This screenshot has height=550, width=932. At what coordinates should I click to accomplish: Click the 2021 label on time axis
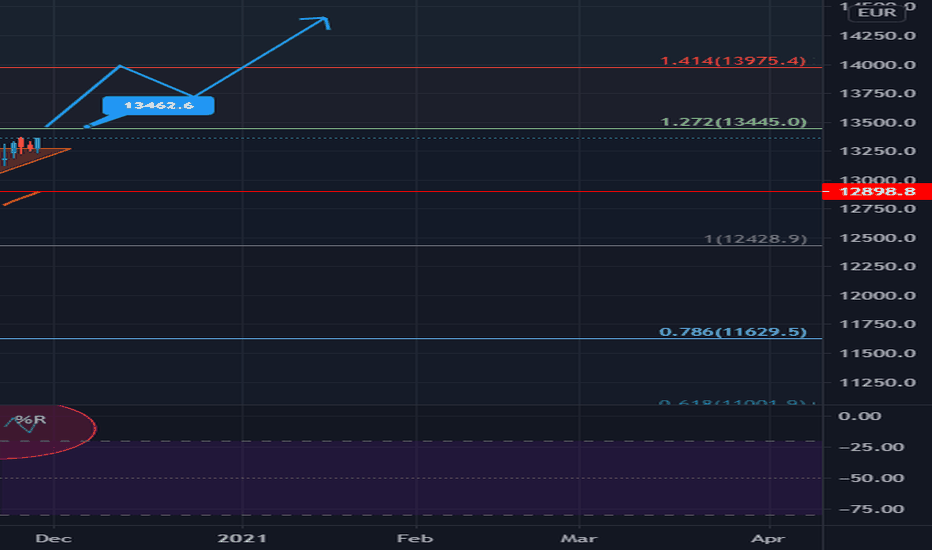click(x=242, y=538)
